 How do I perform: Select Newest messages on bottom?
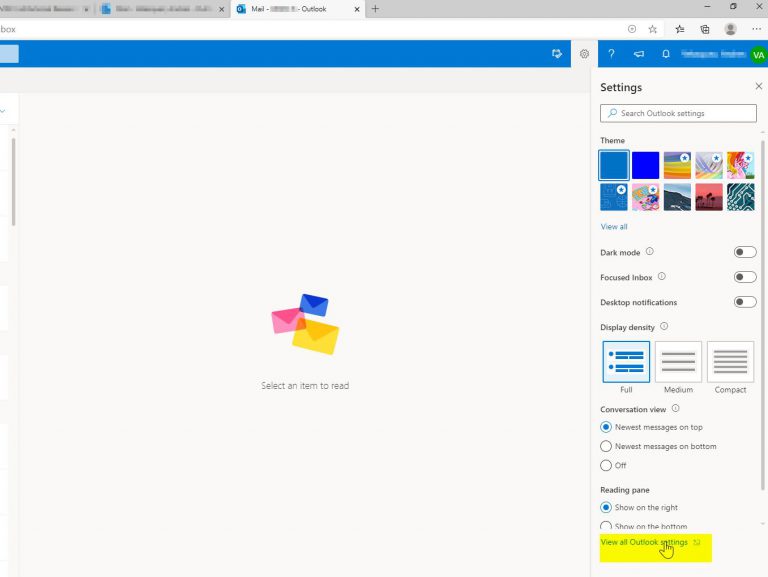pos(606,446)
